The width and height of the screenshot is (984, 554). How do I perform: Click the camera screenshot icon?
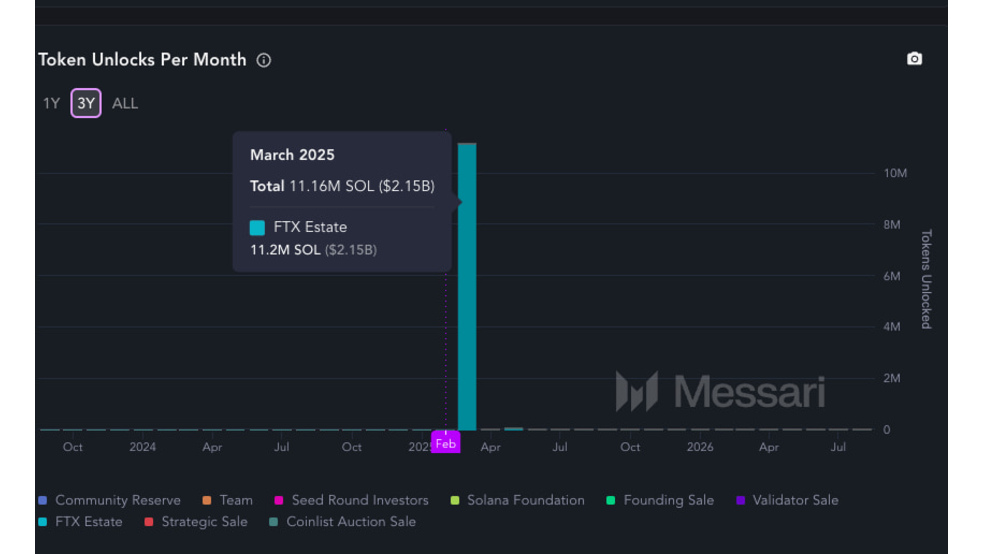click(914, 59)
